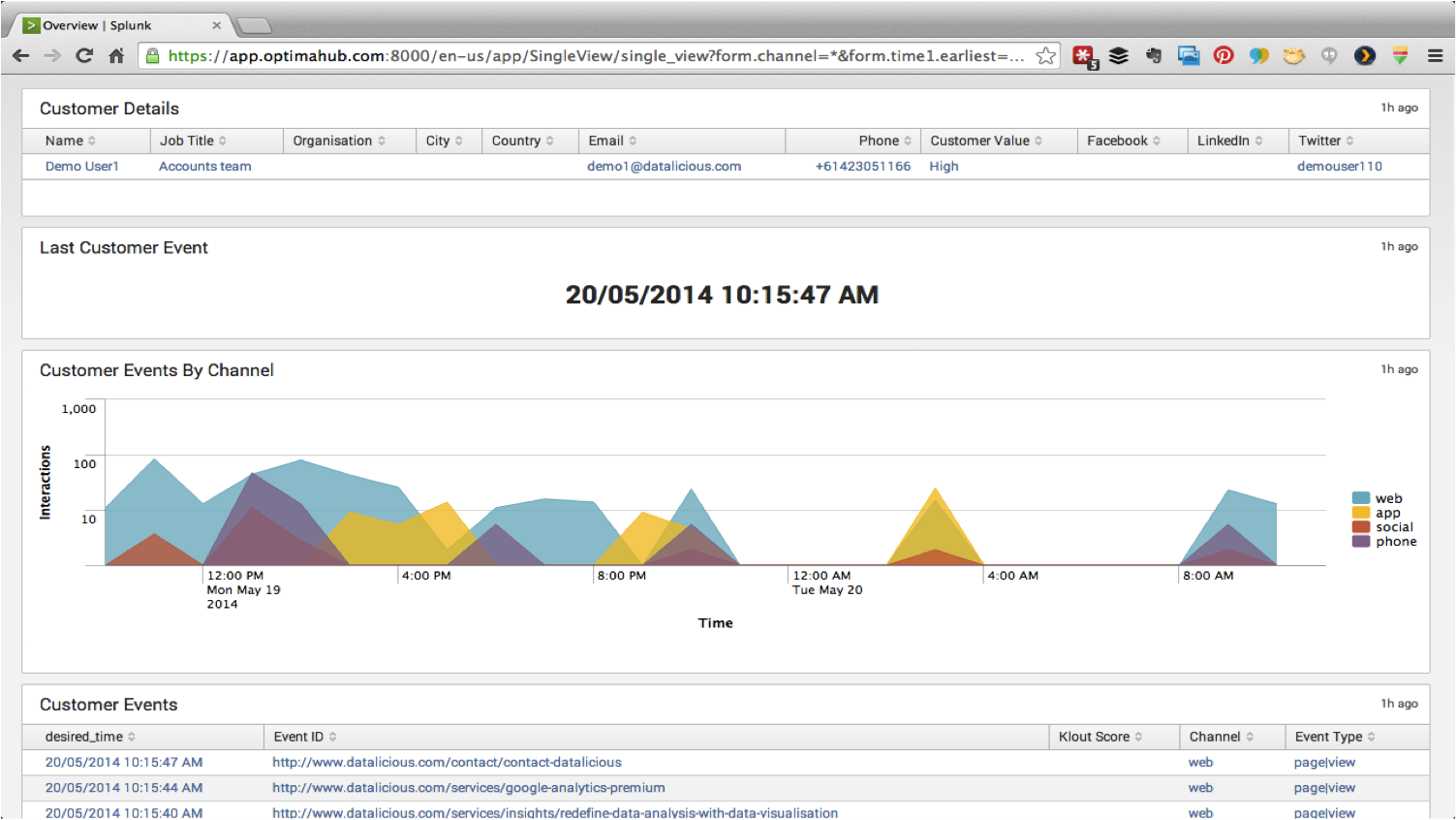Sort by Country column header
Viewport: 1456px width, 820px height.
coord(523,141)
